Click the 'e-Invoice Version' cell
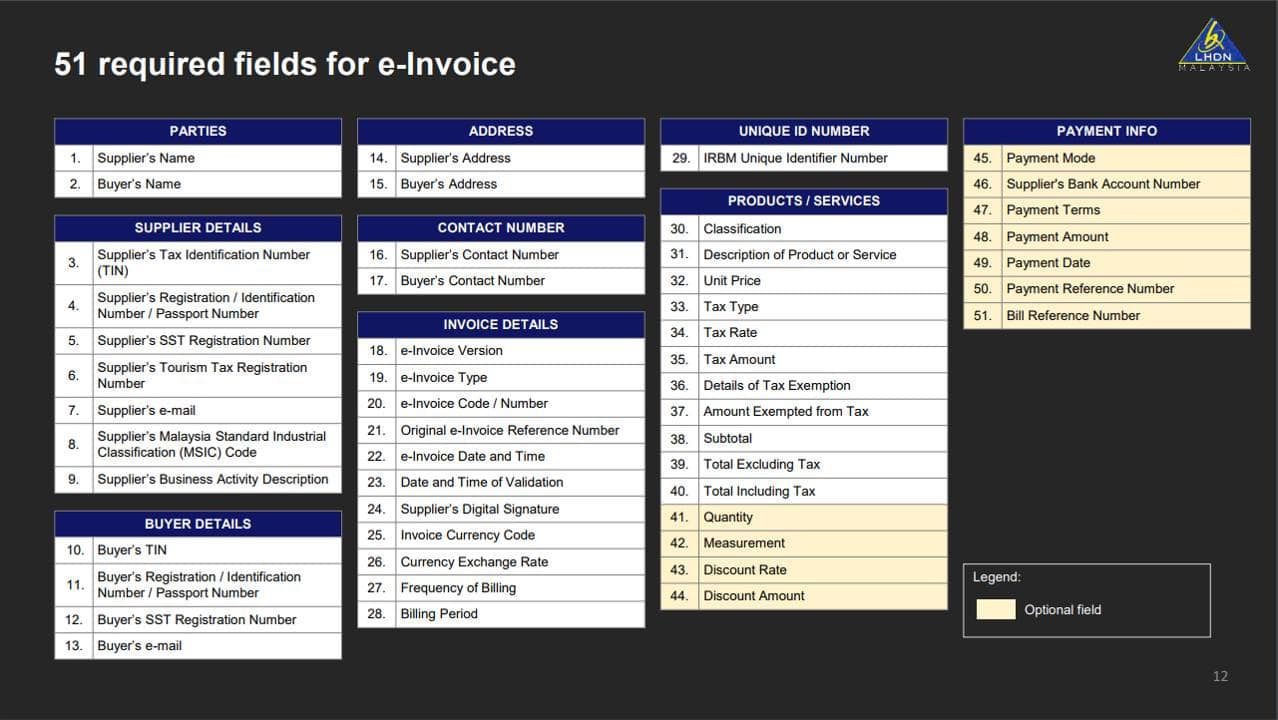 pyautogui.click(x=520, y=351)
